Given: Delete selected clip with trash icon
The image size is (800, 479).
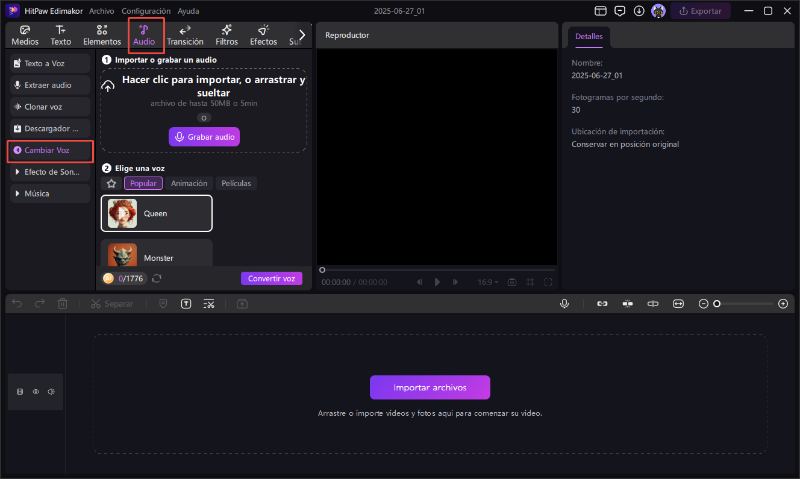Looking at the screenshot, I should [62, 304].
